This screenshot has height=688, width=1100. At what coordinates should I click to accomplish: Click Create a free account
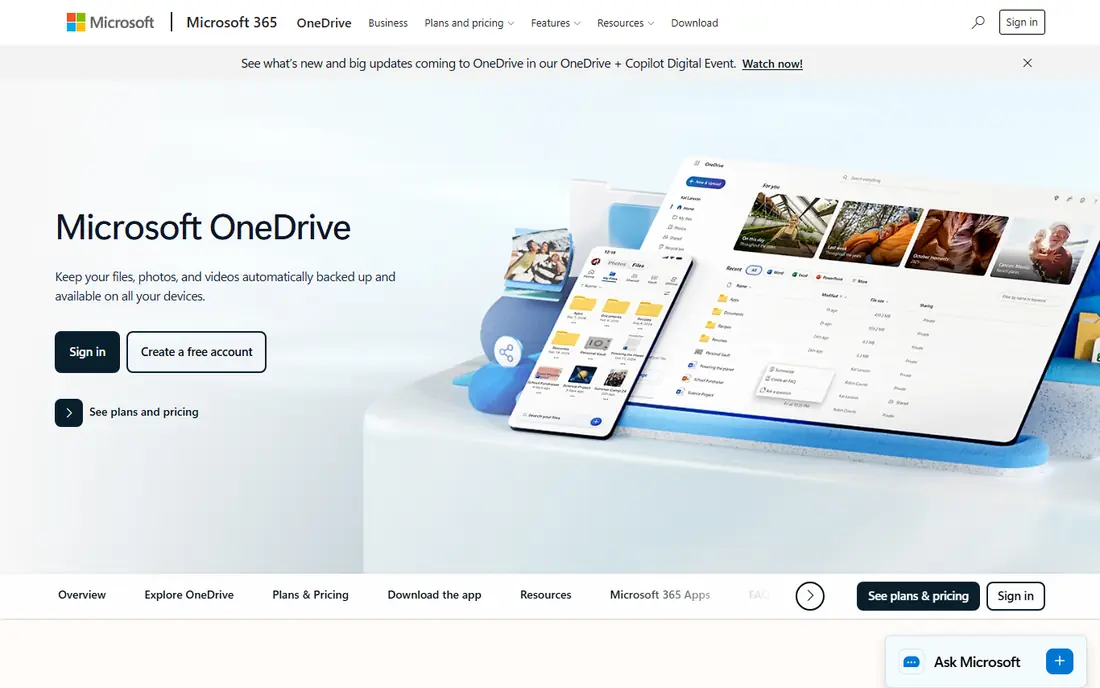click(196, 352)
